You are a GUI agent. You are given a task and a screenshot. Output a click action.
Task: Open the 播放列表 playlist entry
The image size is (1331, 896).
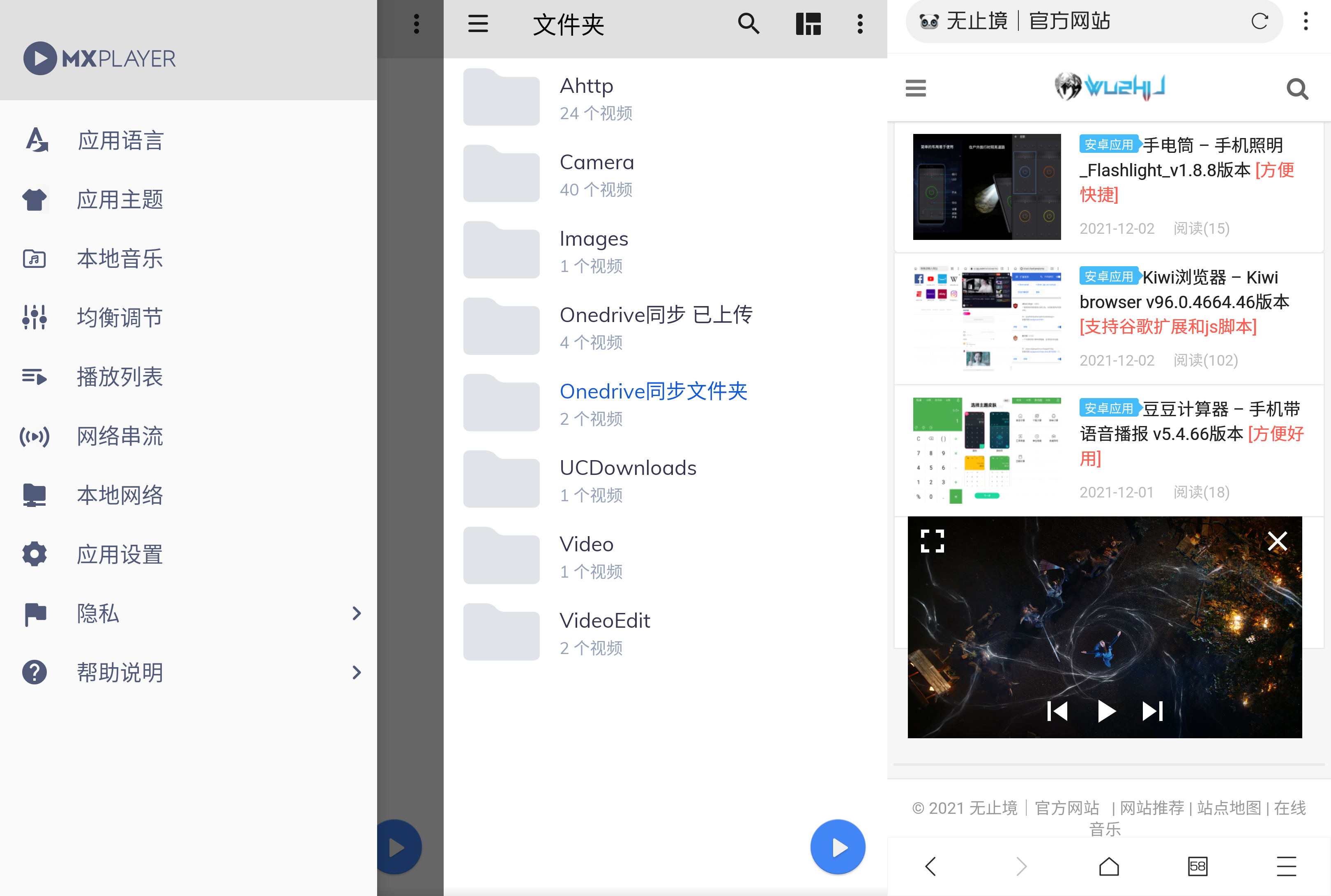[x=189, y=377]
